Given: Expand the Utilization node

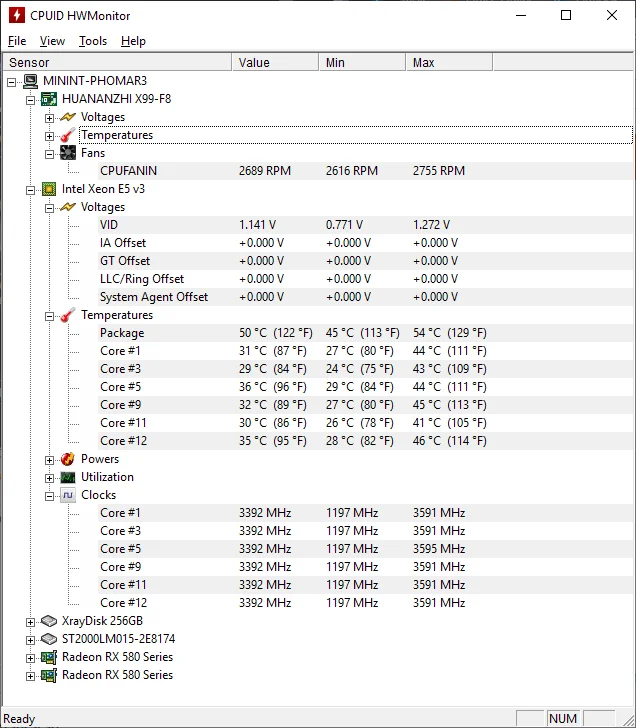Looking at the screenshot, I should (x=49, y=478).
